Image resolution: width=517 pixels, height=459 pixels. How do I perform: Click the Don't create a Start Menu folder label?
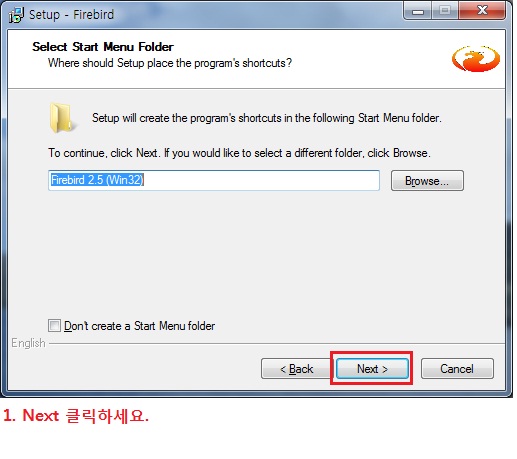[139, 326]
